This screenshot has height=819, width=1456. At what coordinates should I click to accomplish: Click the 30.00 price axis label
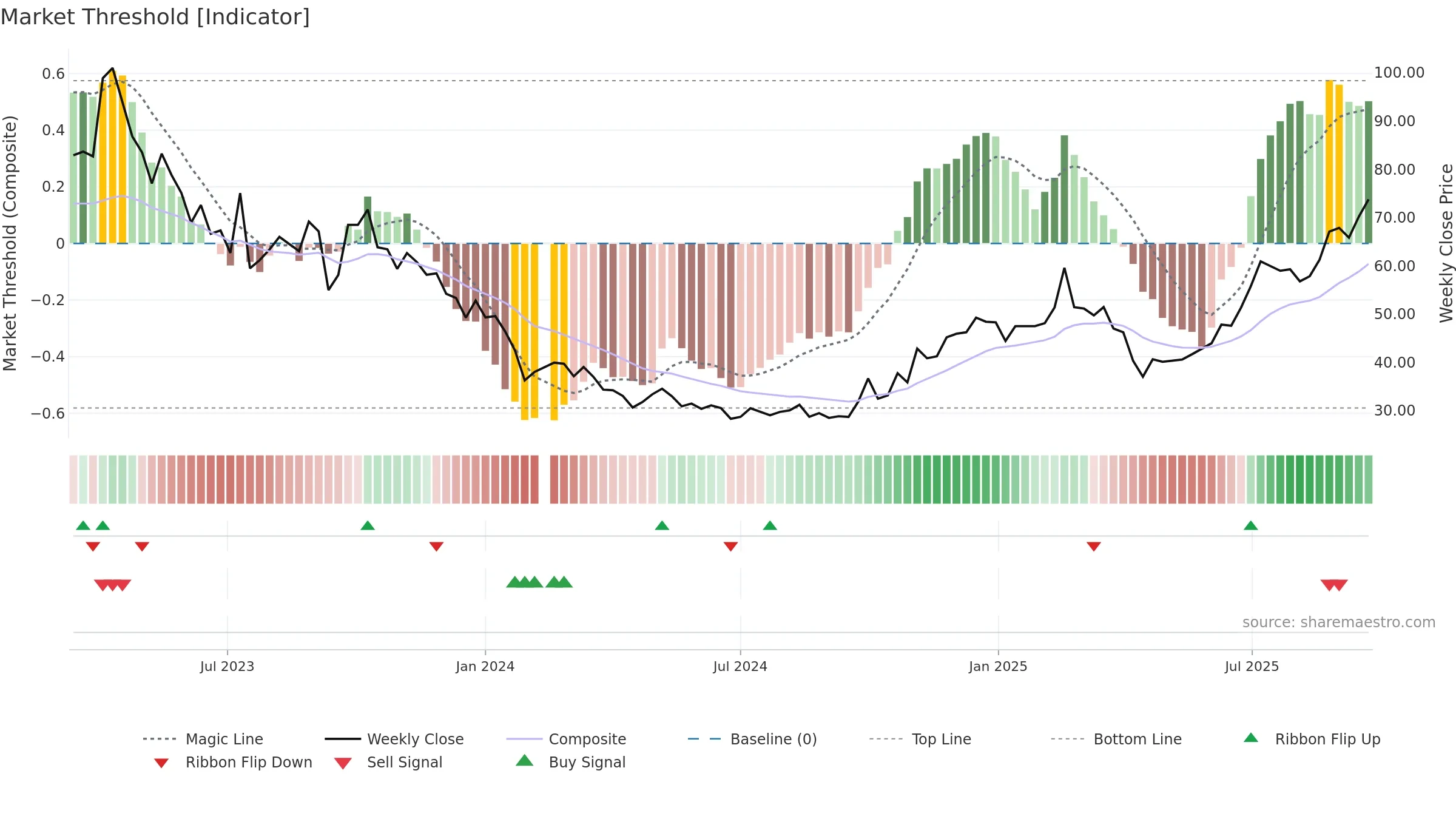[x=1395, y=411]
